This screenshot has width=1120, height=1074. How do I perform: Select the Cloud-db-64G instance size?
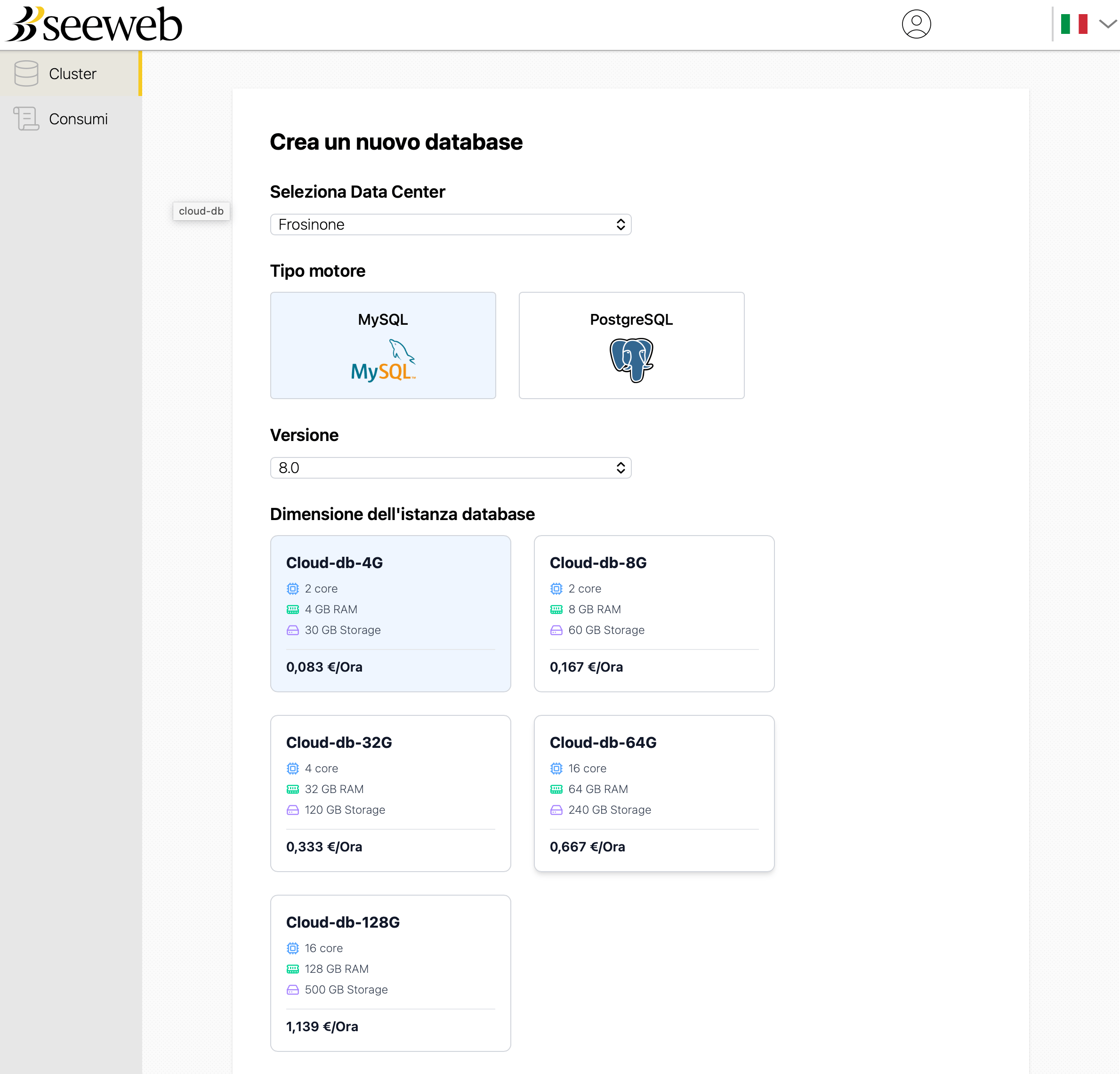click(654, 793)
